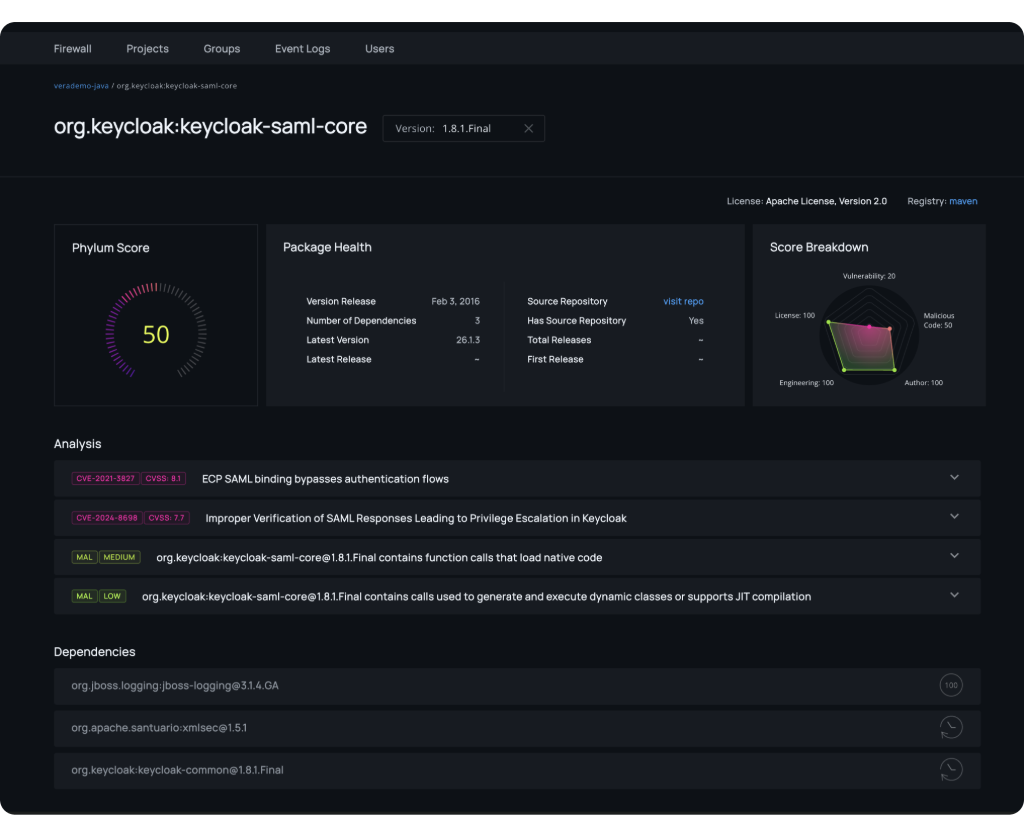Image resolution: width=1024 pixels, height=837 pixels.
Task: Click the License: 100 chart label
Action: [x=795, y=315]
